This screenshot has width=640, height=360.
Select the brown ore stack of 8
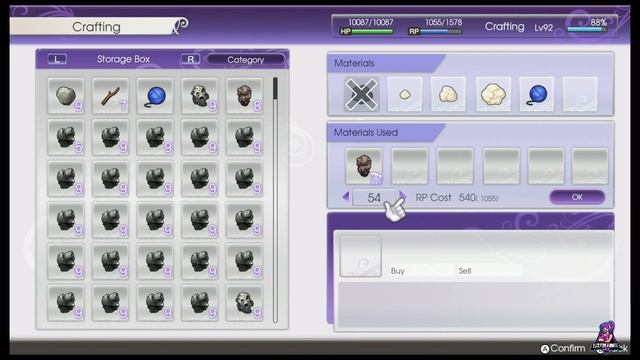point(244,96)
